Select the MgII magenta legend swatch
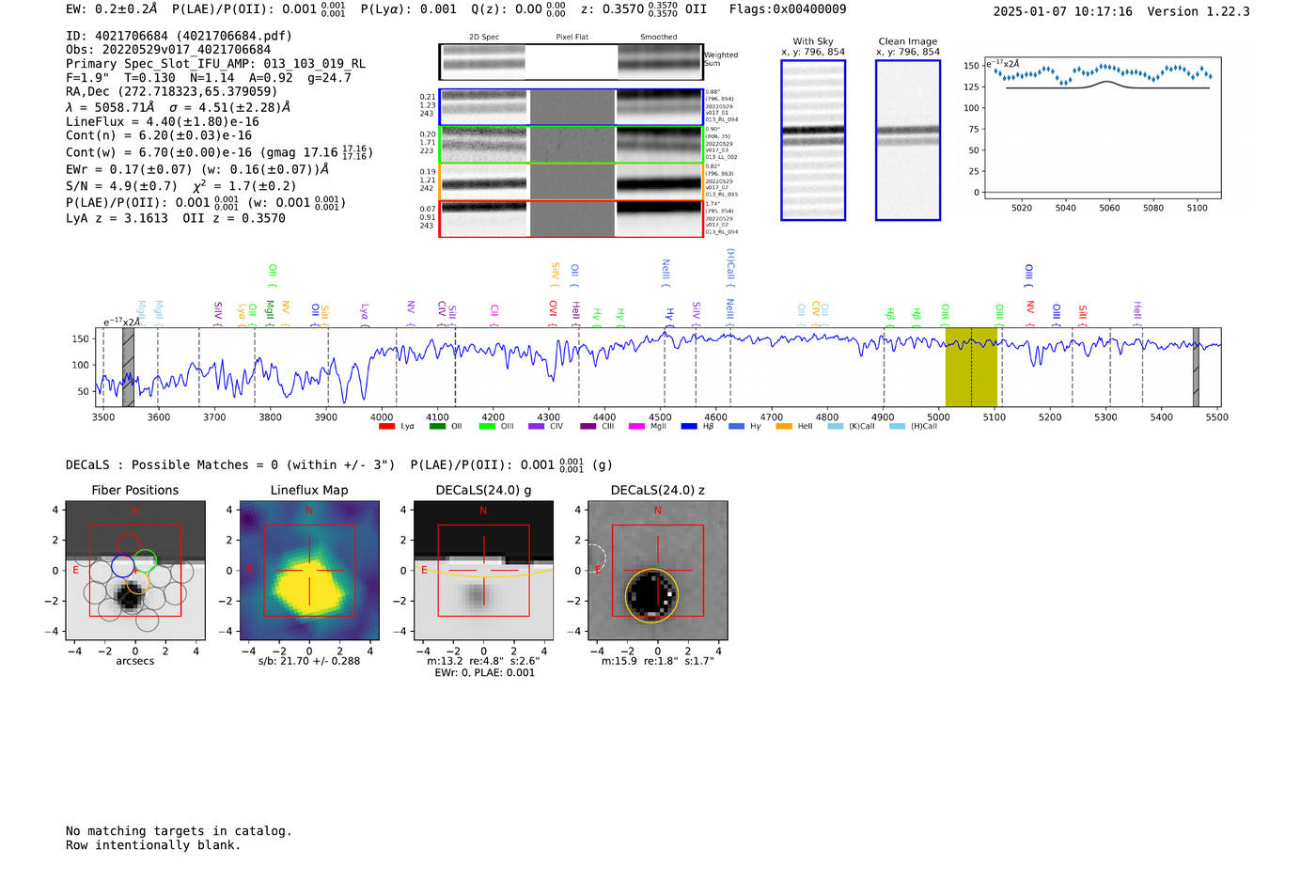This screenshot has height=896, width=1316. [x=636, y=427]
